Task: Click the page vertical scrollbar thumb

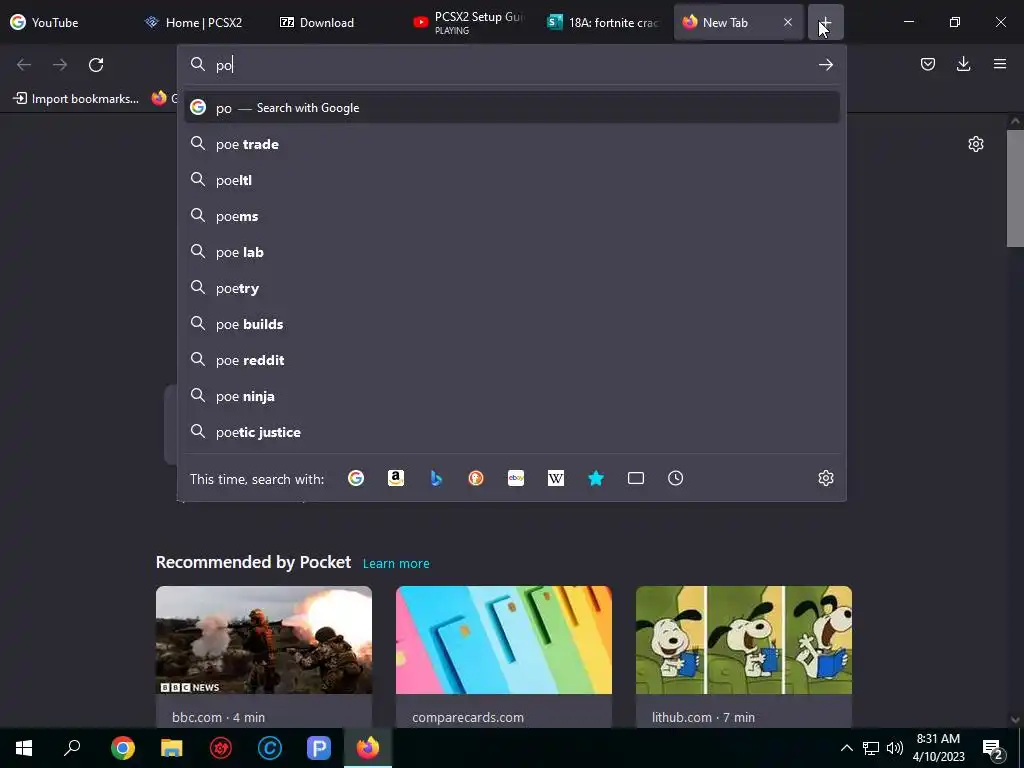Action: (x=1015, y=188)
